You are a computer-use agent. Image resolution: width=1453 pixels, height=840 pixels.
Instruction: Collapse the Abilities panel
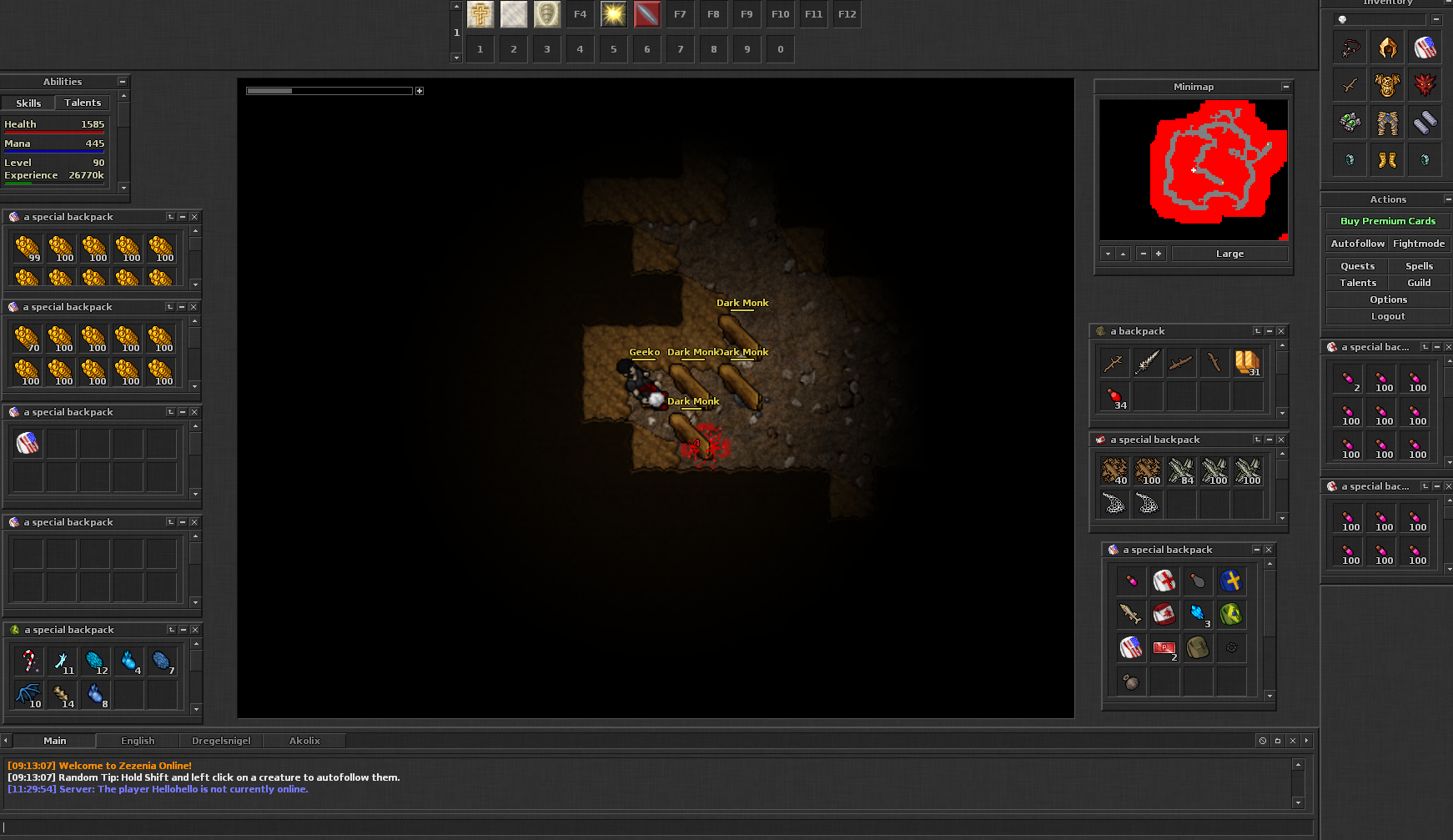(123, 82)
